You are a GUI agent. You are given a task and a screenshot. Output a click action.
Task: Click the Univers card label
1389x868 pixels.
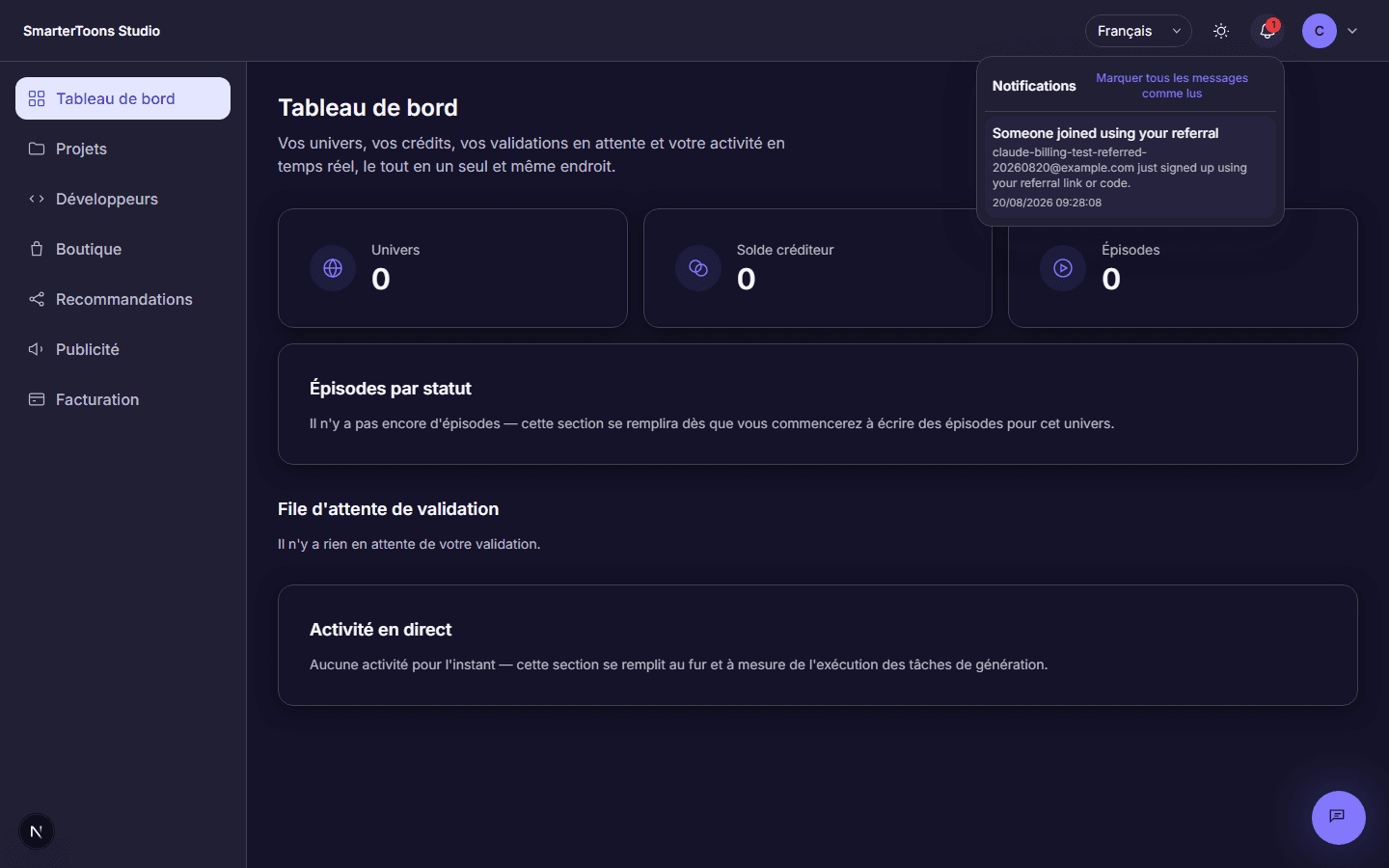tap(395, 250)
